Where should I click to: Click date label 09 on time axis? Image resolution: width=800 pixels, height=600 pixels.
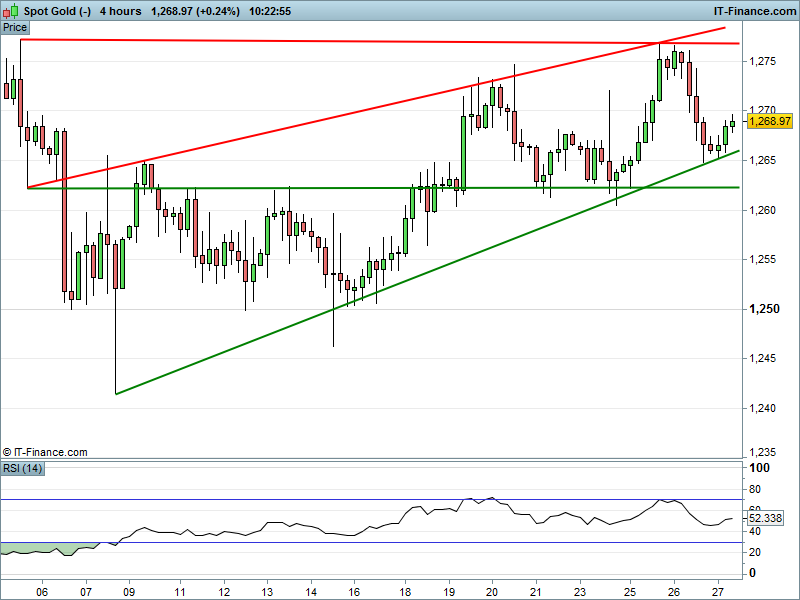(130, 592)
